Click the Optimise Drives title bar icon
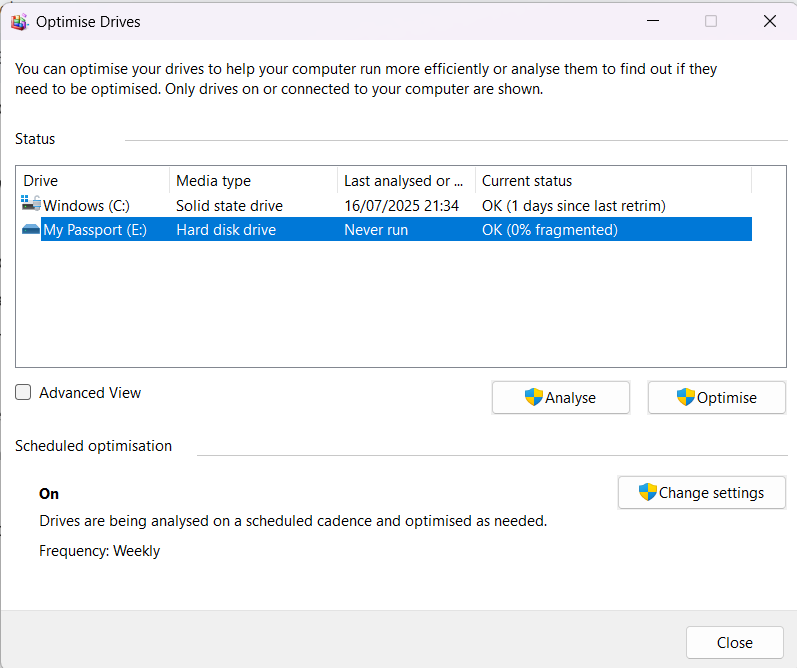The width and height of the screenshot is (797, 668). [19, 21]
